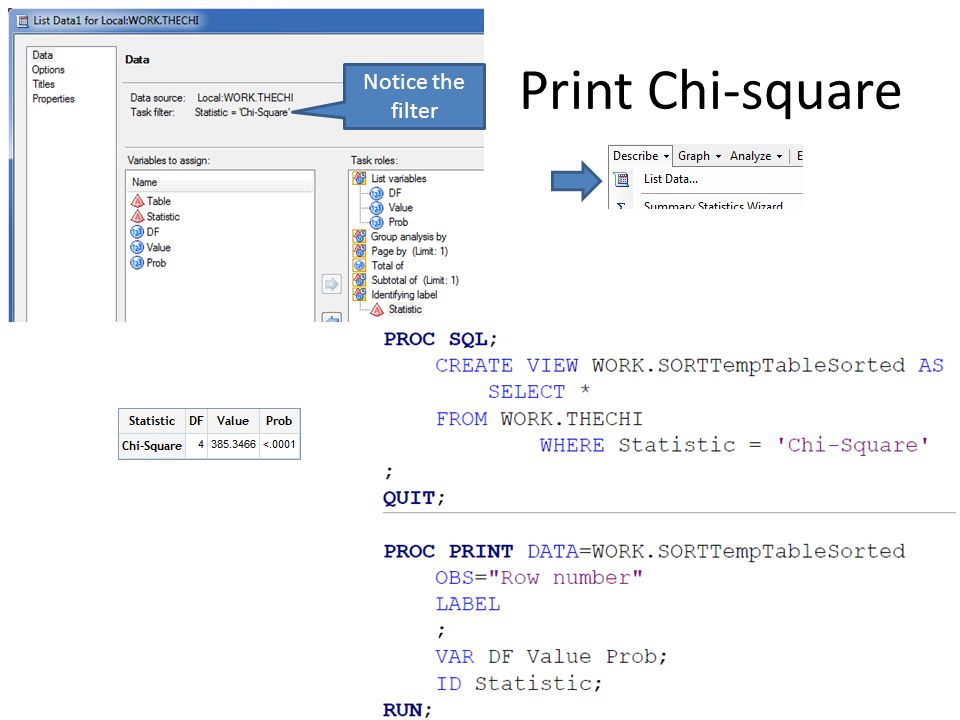The image size is (960, 720).
Task: Open the Titles section
Action: [x=43, y=84]
